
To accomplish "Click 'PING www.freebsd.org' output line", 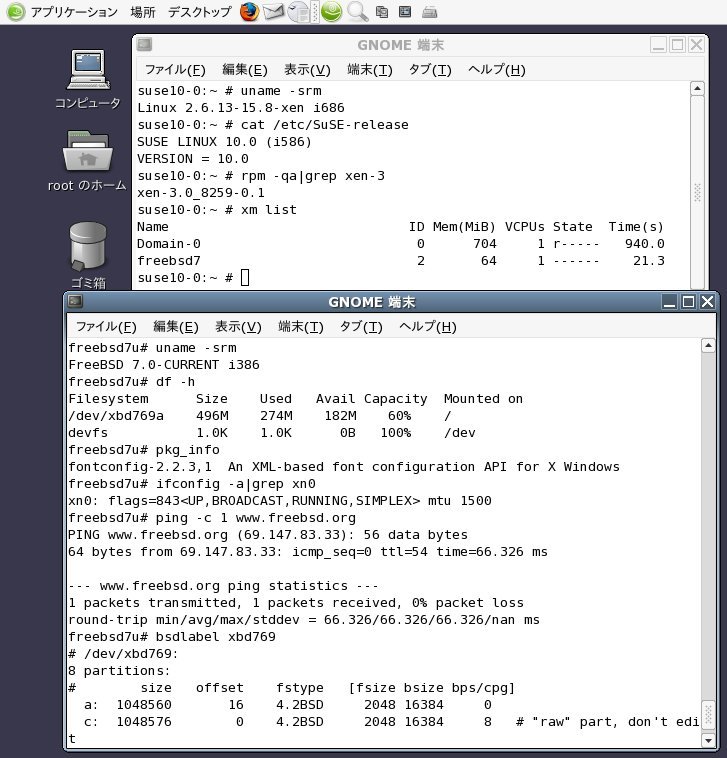I will click(268, 535).
